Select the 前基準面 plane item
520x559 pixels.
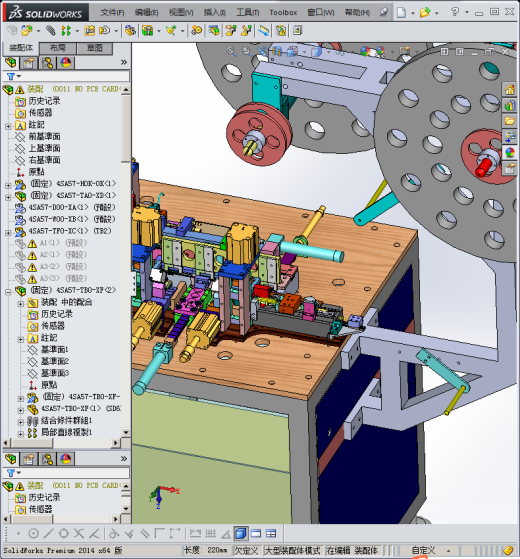44,136
